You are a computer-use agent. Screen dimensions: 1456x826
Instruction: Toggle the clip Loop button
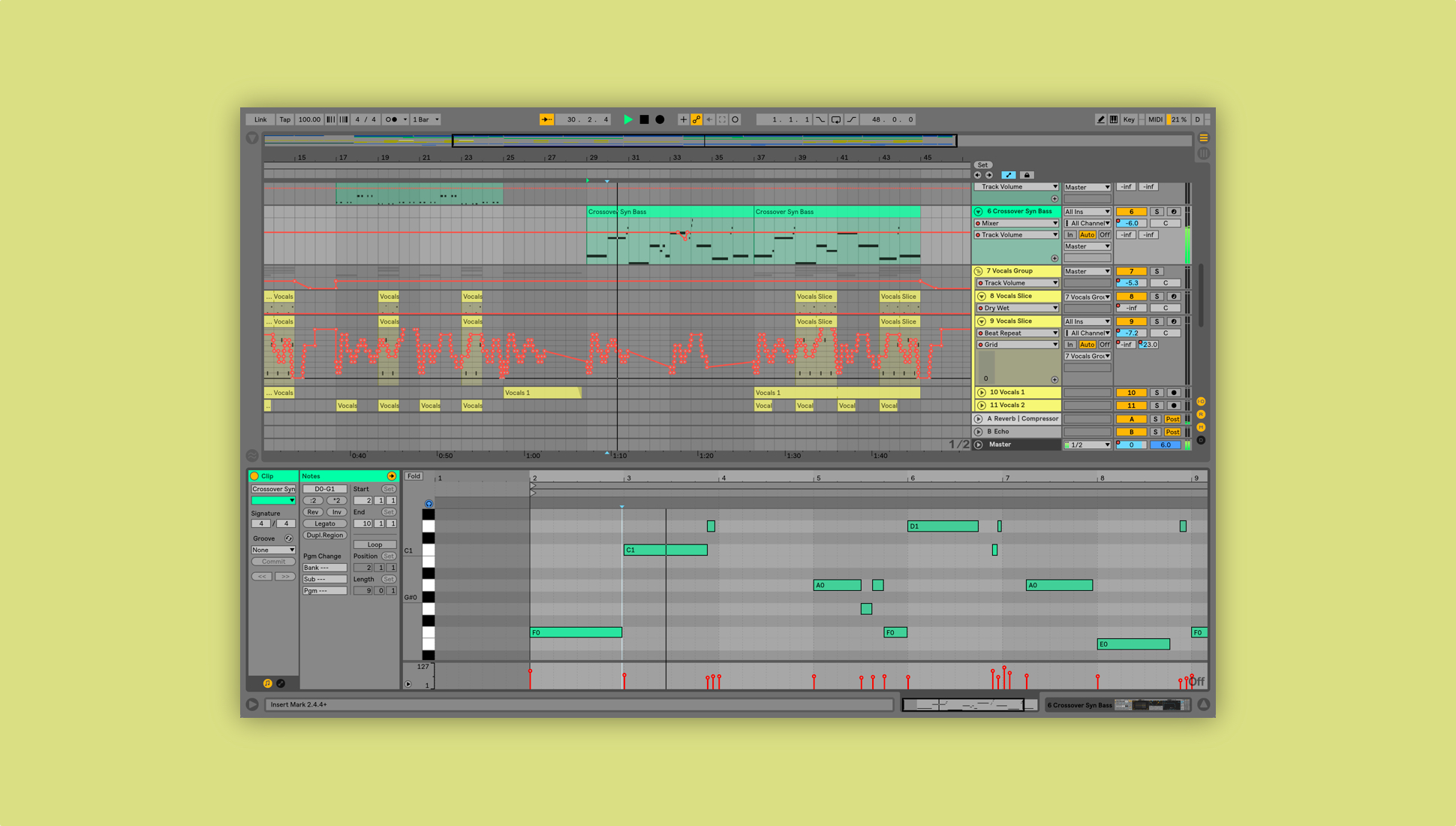tap(375, 544)
